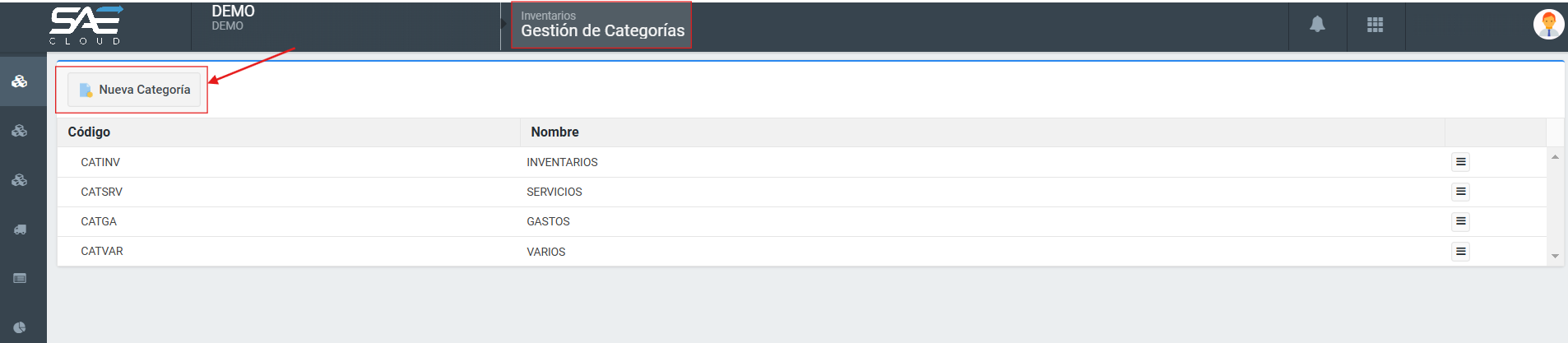Image resolution: width=1568 pixels, height=343 pixels.
Task: Expand the VARIOS row action menu
Action: pyautogui.click(x=1460, y=252)
